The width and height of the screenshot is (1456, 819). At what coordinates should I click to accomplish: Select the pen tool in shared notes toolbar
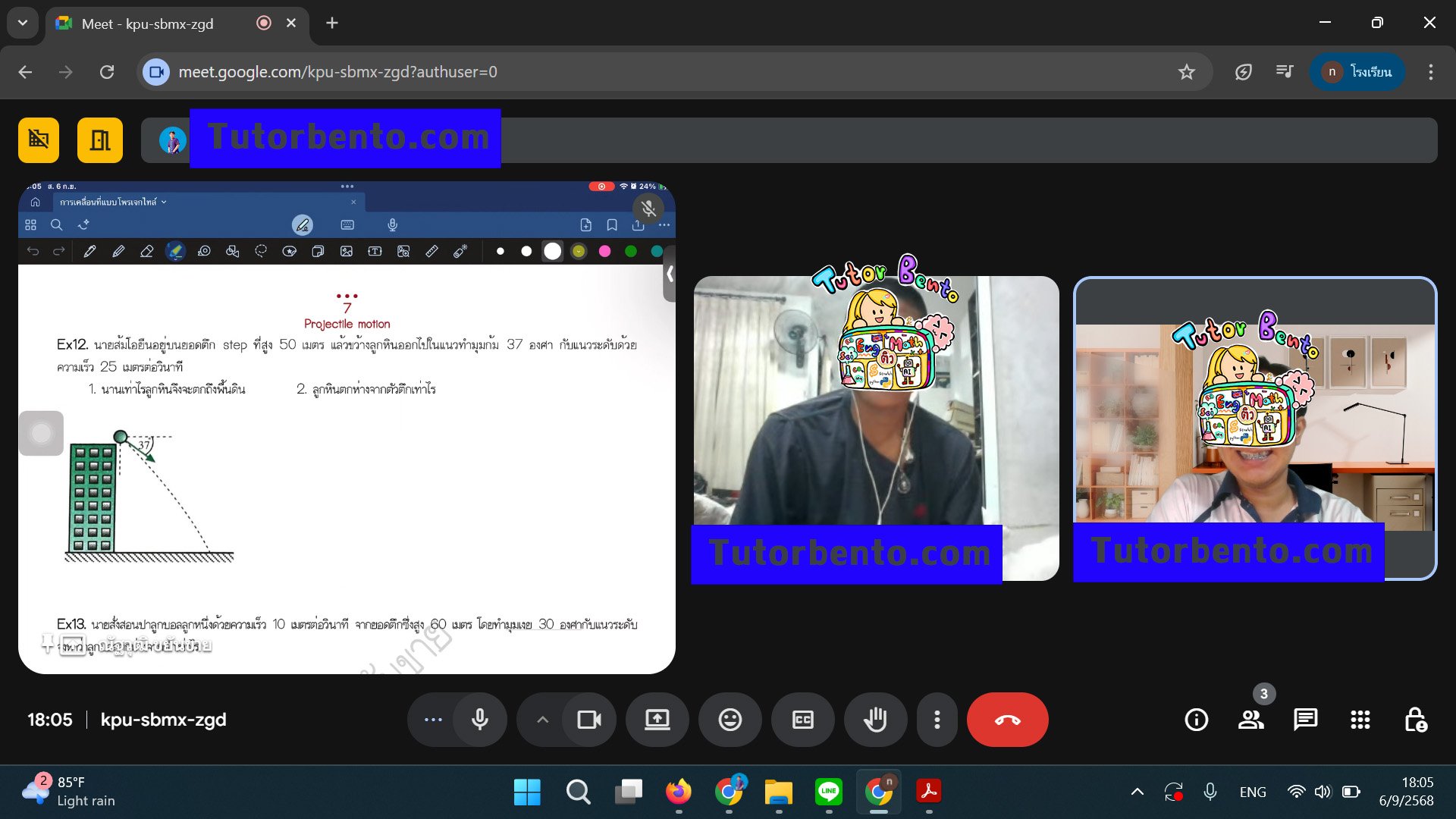[x=89, y=251]
